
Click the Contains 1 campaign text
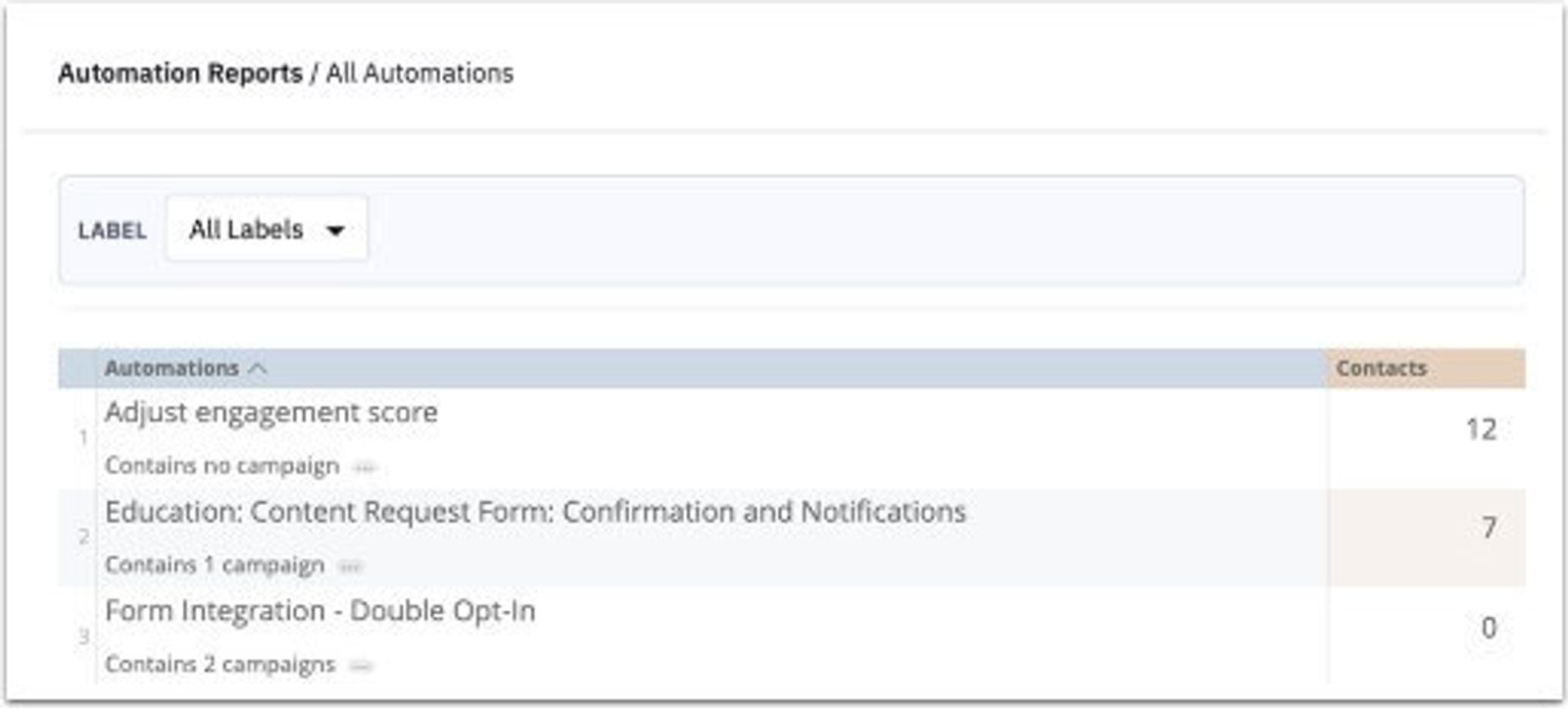click(x=214, y=565)
